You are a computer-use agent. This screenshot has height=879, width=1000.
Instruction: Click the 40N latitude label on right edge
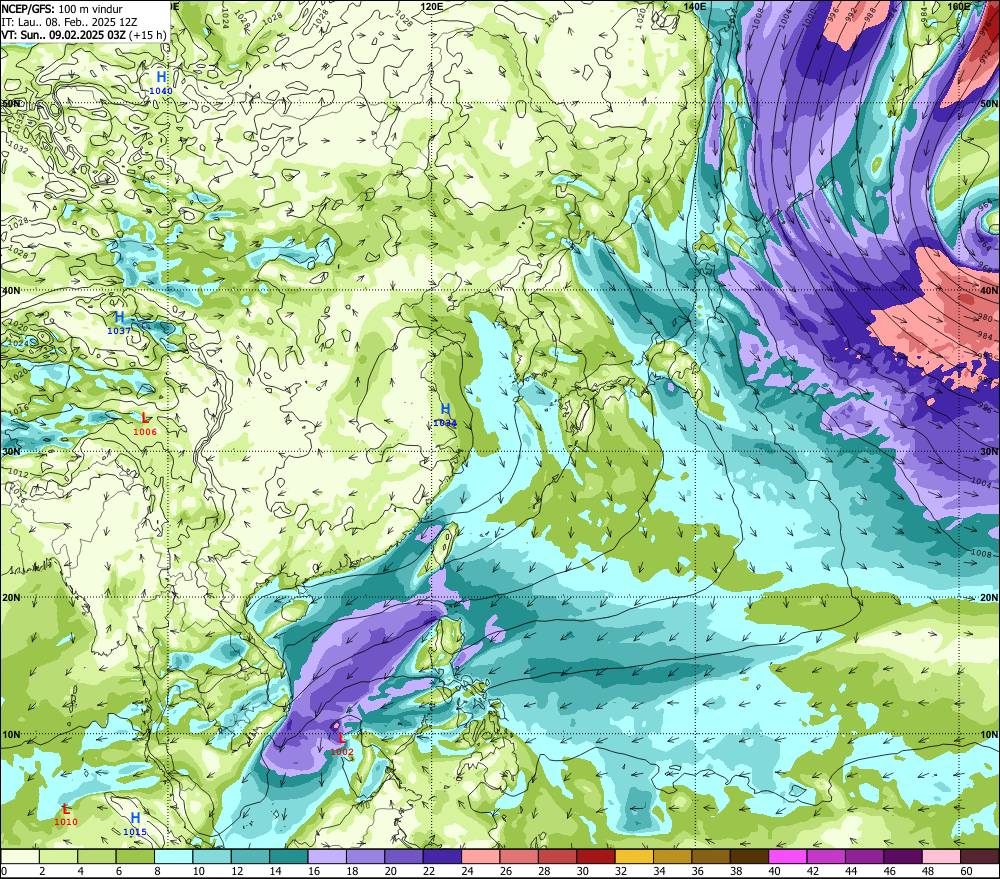[x=989, y=291]
